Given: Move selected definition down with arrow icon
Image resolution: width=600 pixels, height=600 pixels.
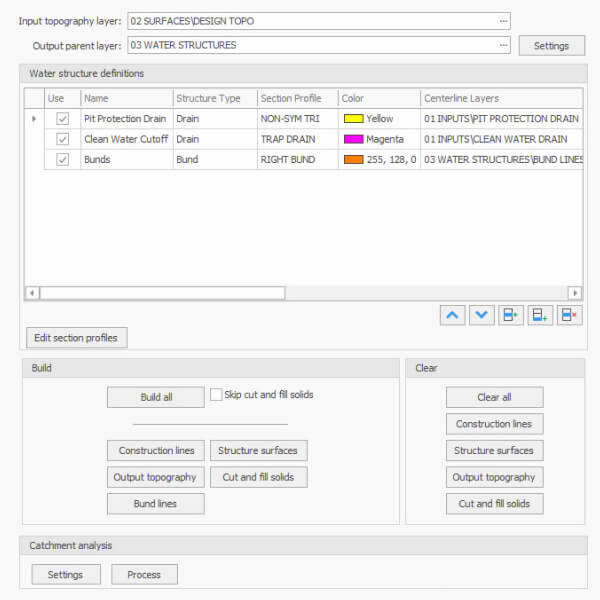Looking at the screenshot, I should 481,315.
